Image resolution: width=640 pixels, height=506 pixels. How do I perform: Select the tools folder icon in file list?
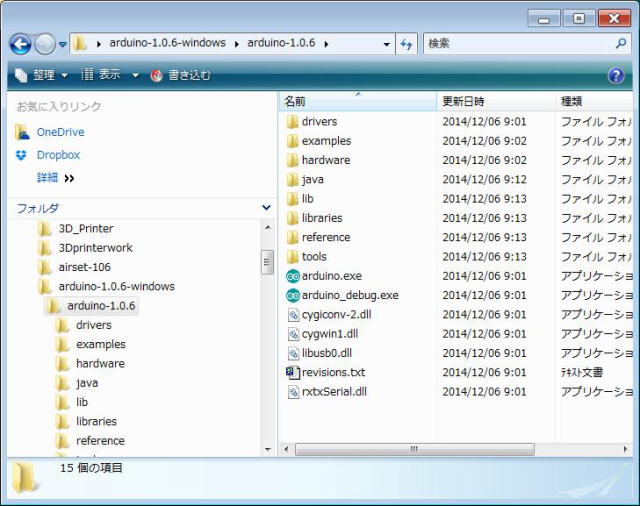(292, 257)
